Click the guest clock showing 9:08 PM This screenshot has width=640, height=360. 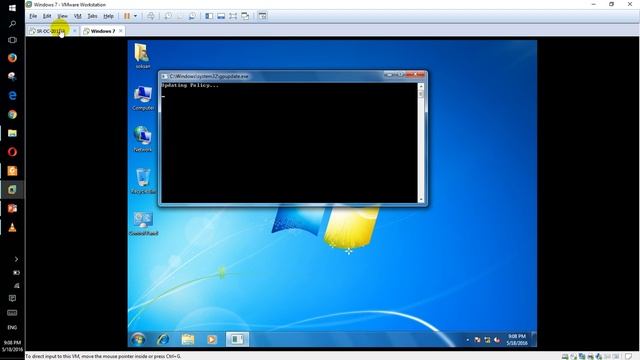[x=517, y=340]
